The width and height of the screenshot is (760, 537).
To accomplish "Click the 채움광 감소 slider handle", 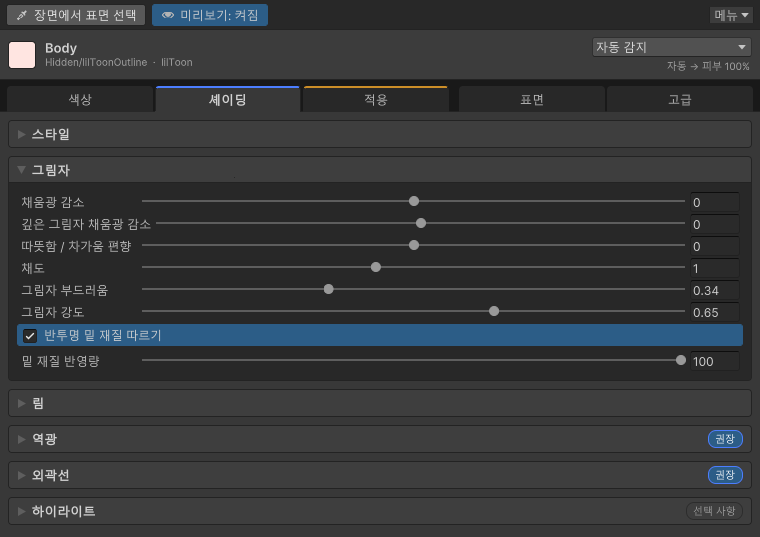I will tap(413, 201).
